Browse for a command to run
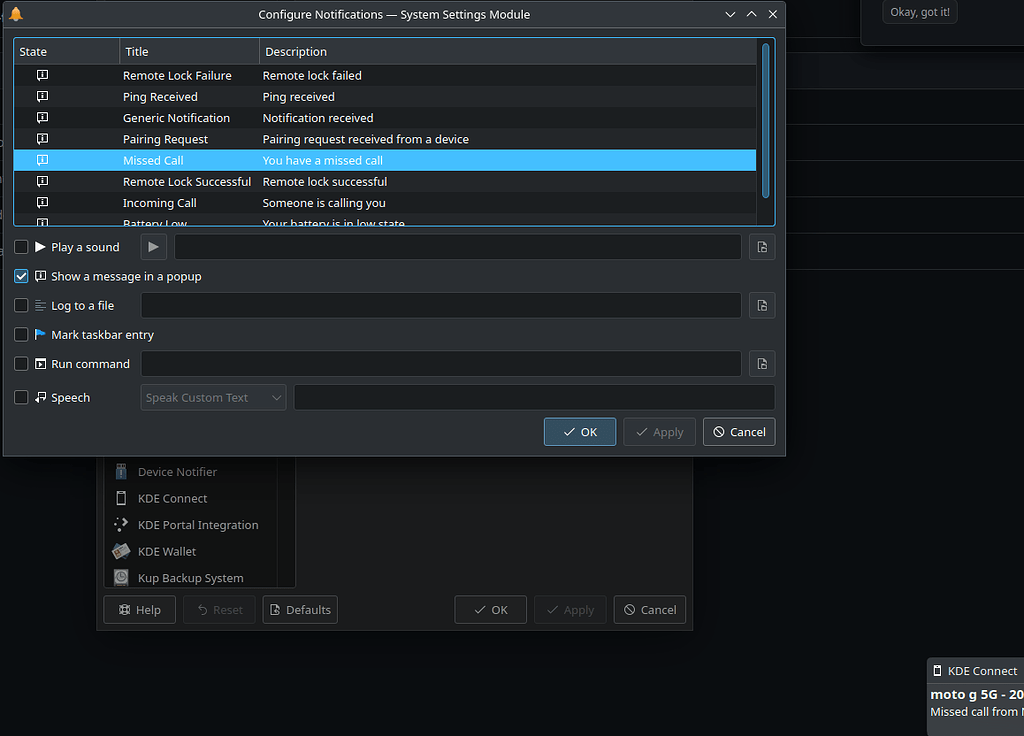Screen dimensions: 1024x736 click(x=762, y=364)
